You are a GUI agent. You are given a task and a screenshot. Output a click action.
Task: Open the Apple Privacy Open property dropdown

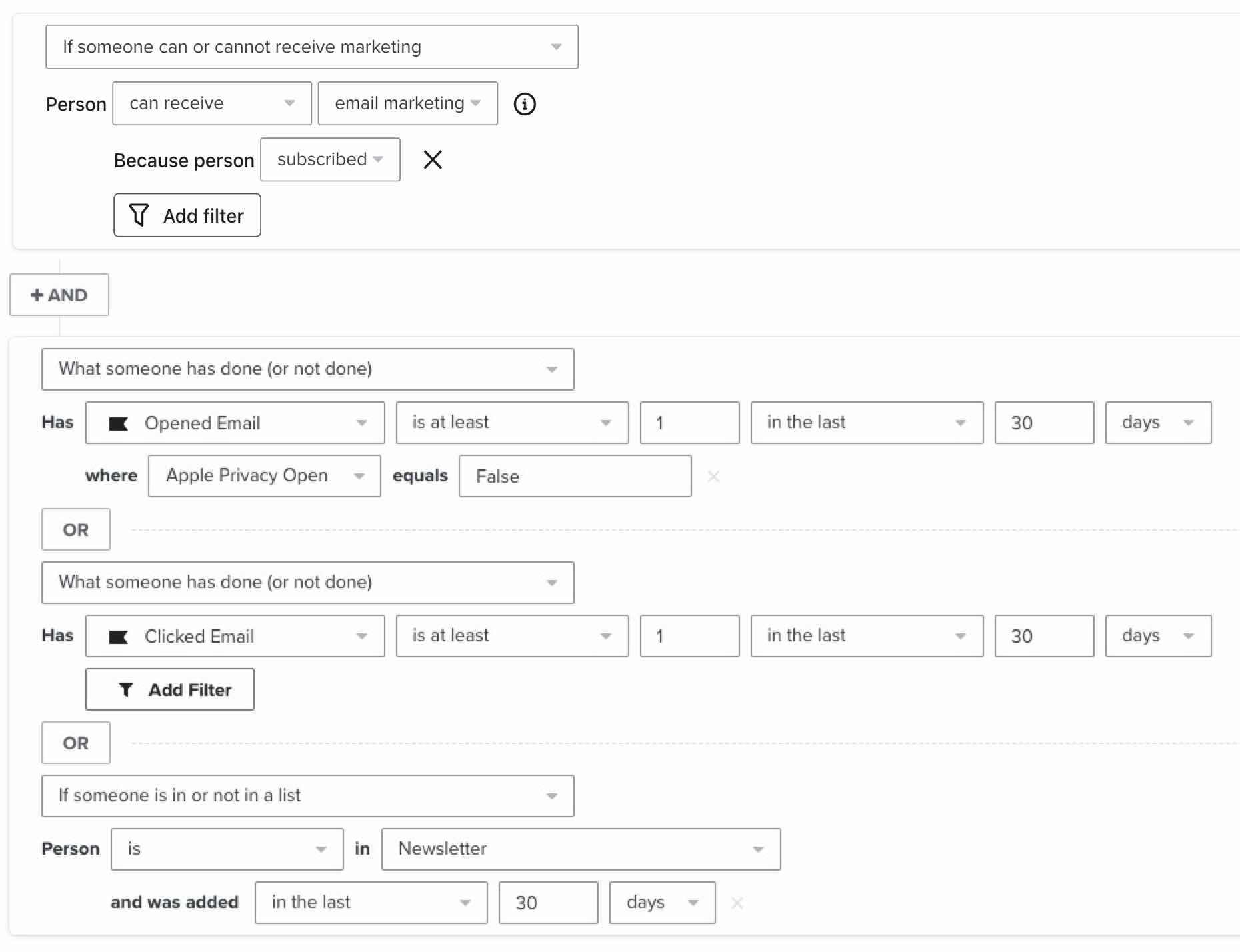coord(360,476)
